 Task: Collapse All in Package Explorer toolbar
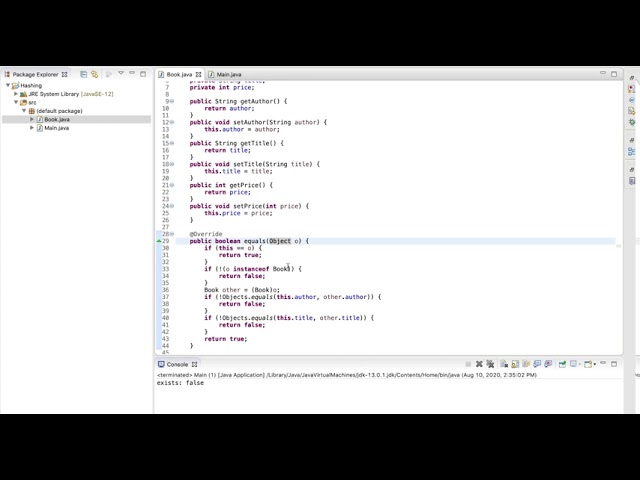point(84,74)
